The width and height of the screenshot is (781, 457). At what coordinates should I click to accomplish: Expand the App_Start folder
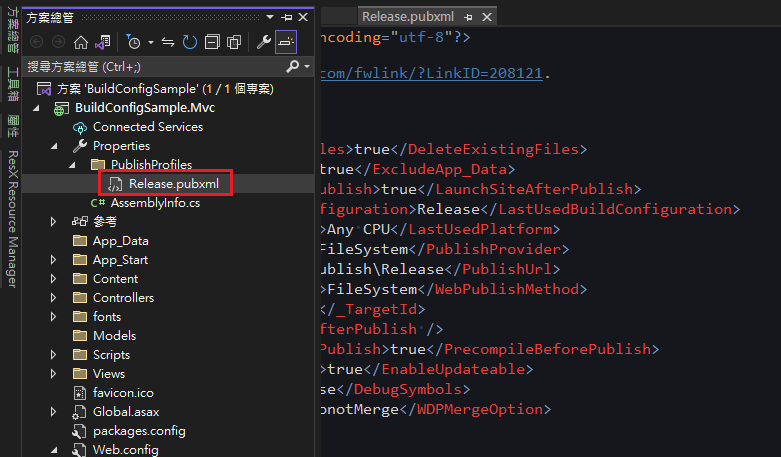[x=53, y=260]
